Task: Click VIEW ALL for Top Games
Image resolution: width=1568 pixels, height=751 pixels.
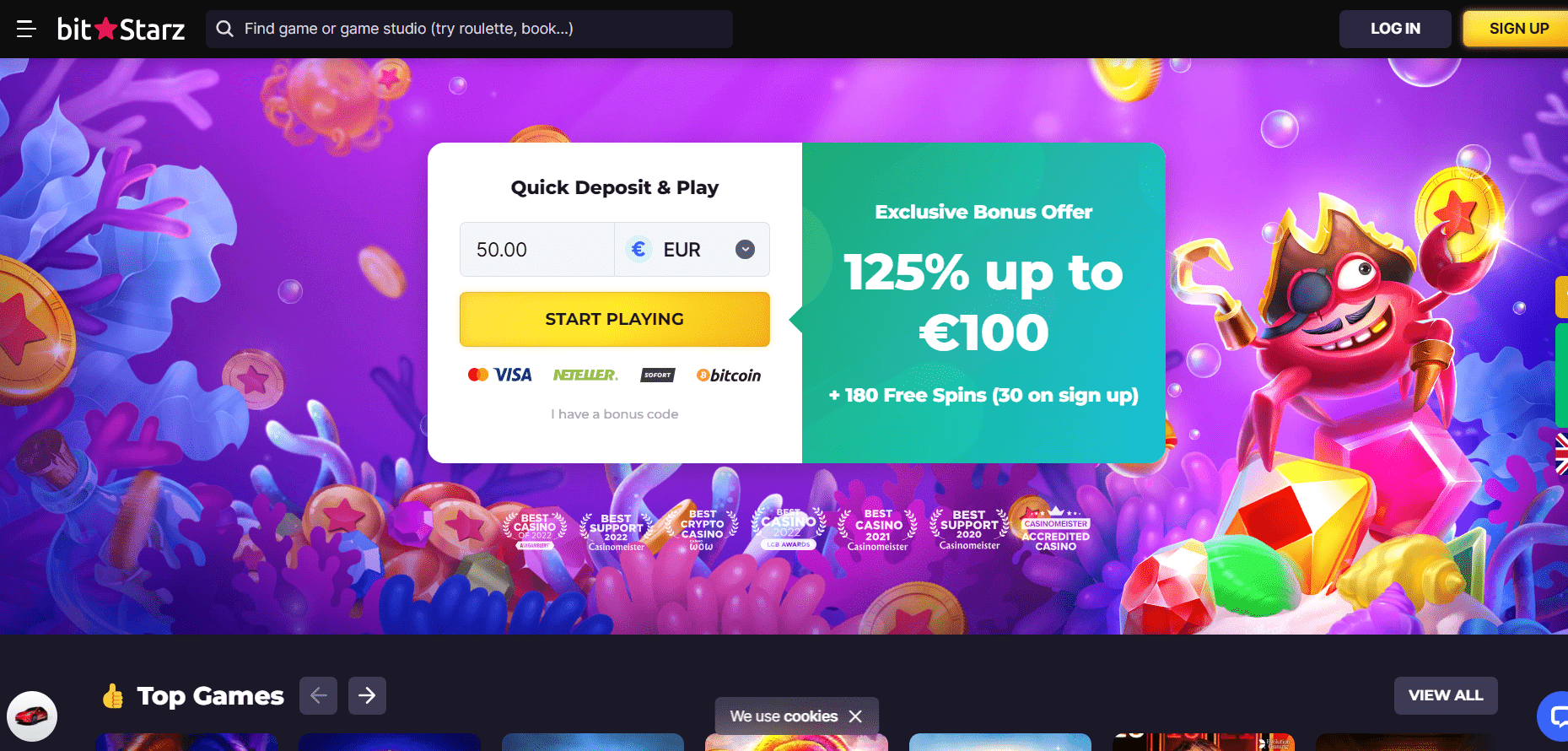Action: click(1446, 695)
